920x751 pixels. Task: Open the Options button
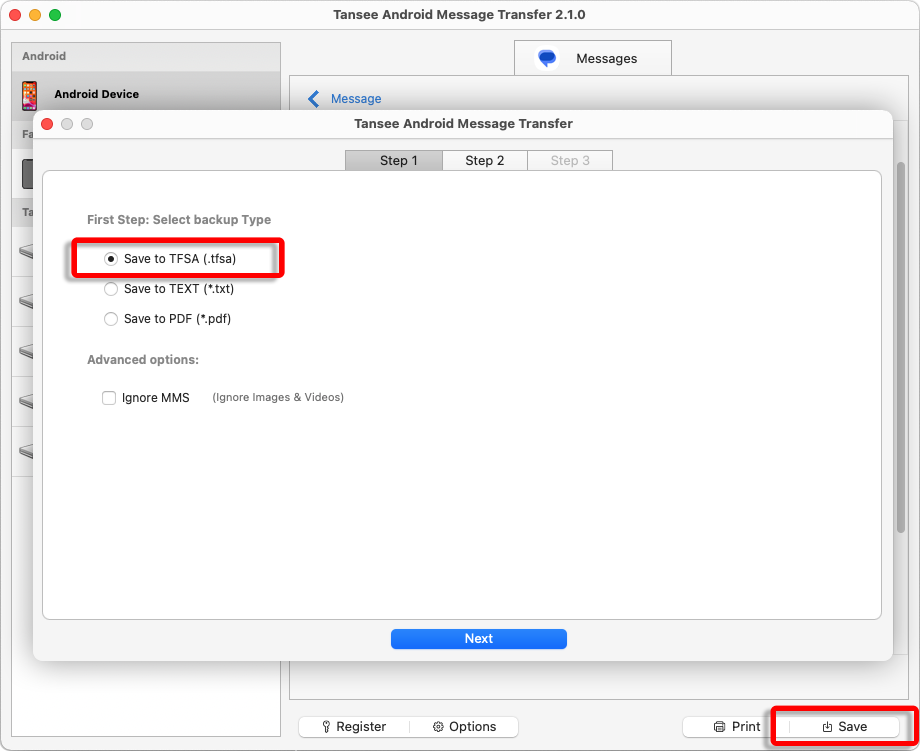(464, 727)
